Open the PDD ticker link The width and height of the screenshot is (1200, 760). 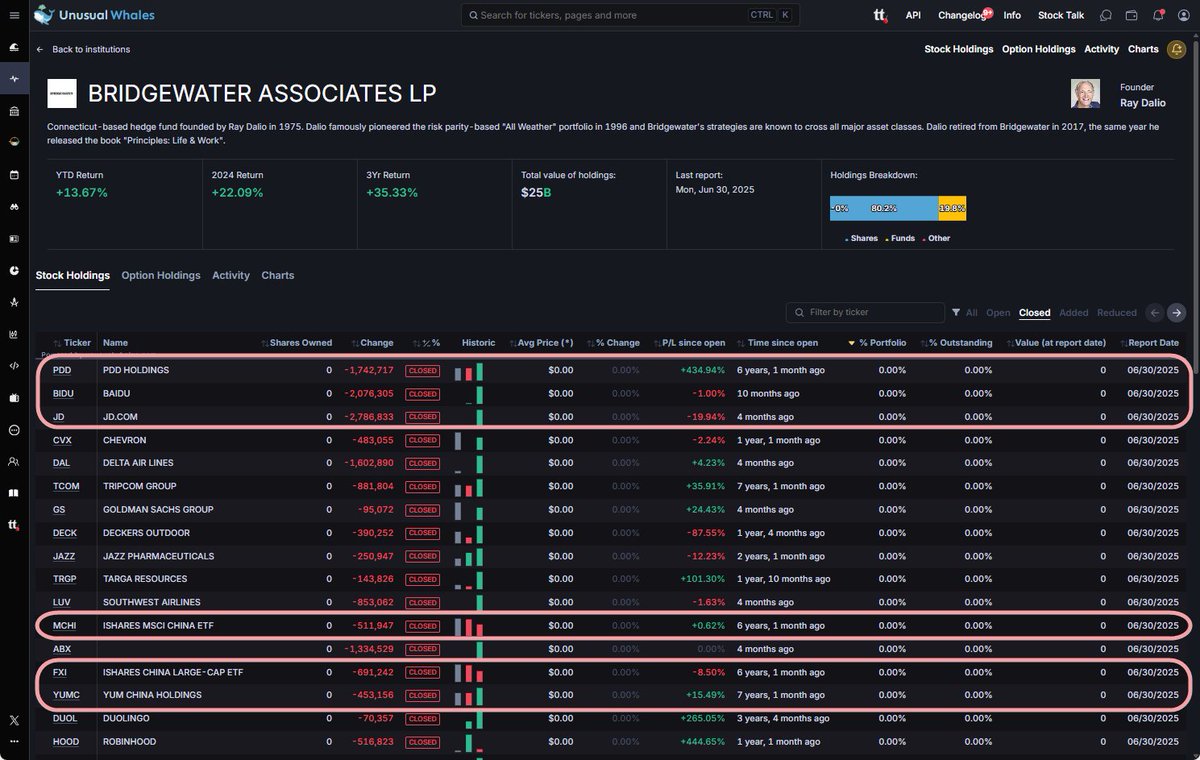[62, 370]
